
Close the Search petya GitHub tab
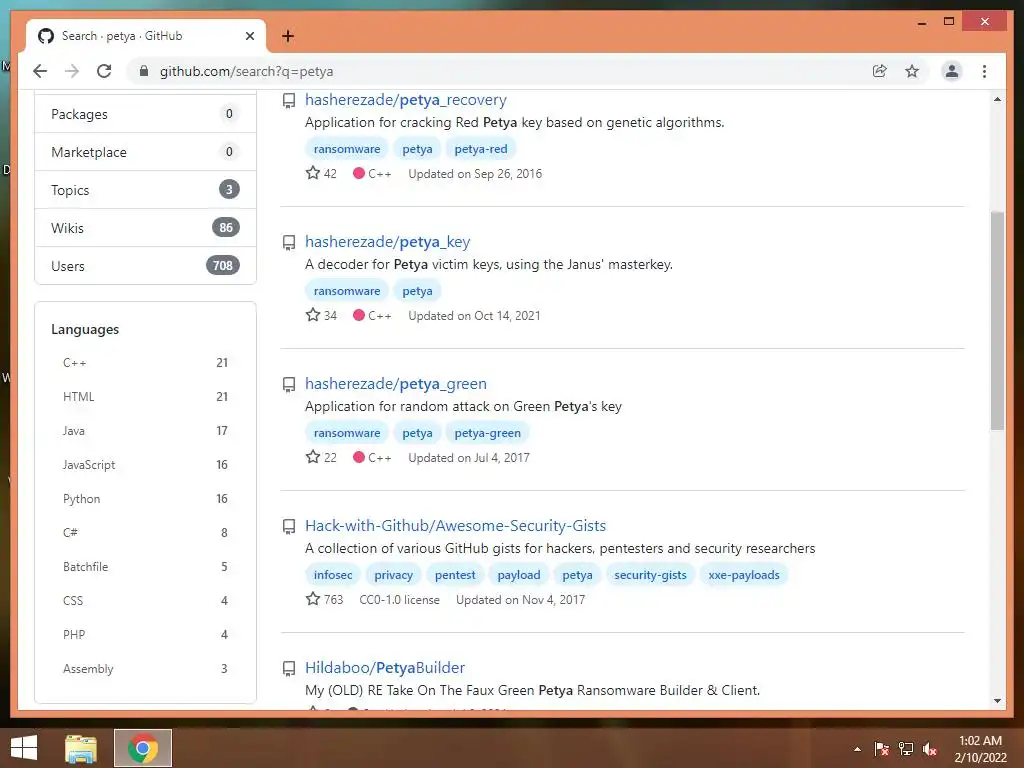tap(249, 36)
